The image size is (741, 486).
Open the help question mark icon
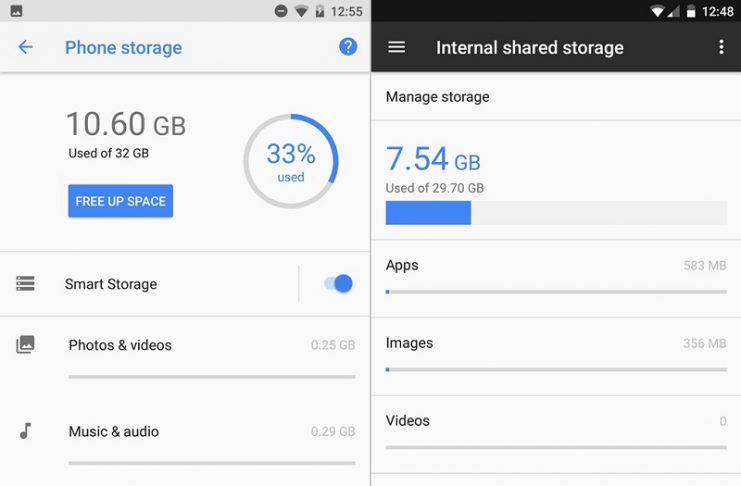[x=348, y=47]
